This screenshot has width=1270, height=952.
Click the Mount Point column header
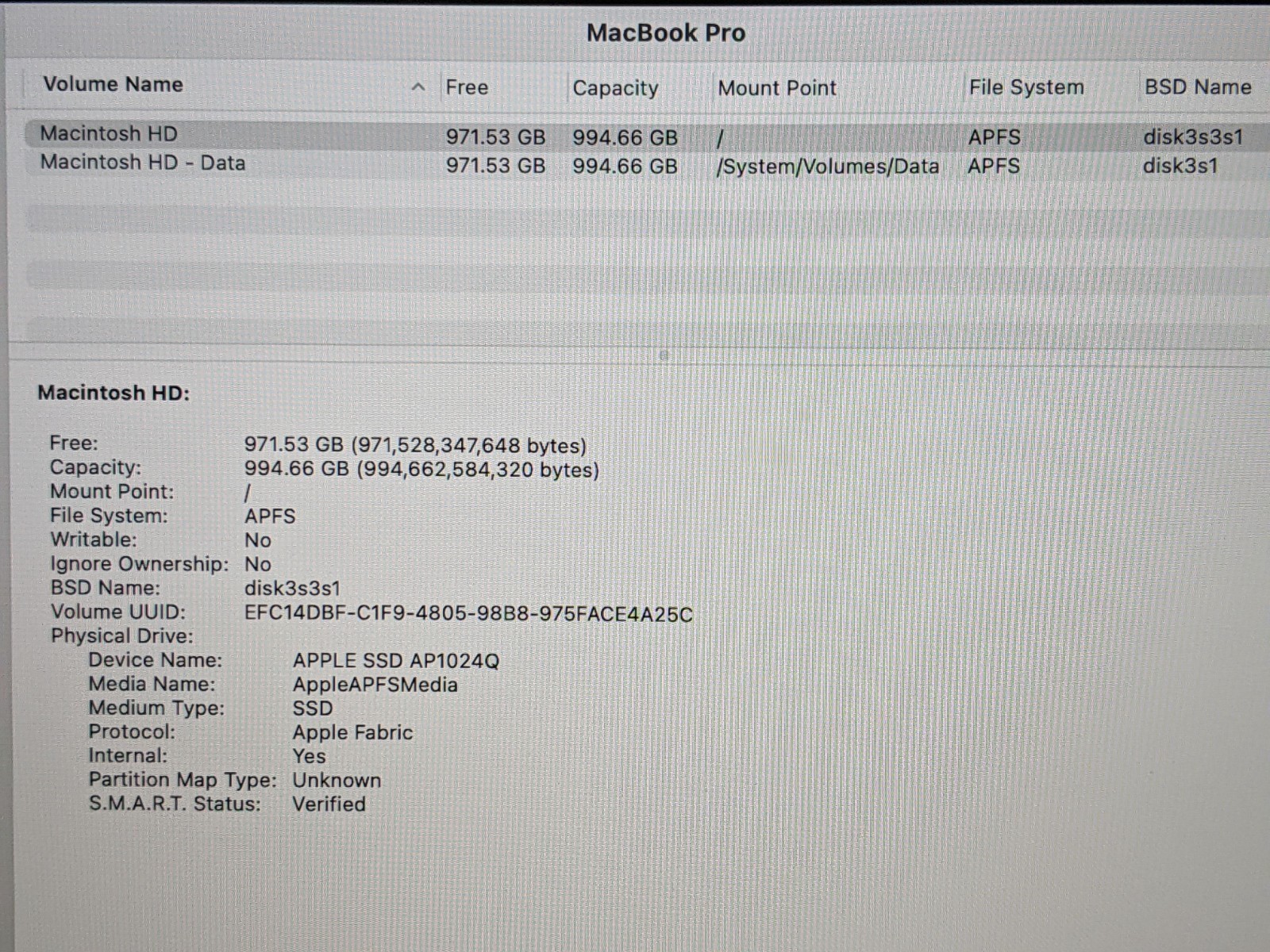click(x=777, y=88)
